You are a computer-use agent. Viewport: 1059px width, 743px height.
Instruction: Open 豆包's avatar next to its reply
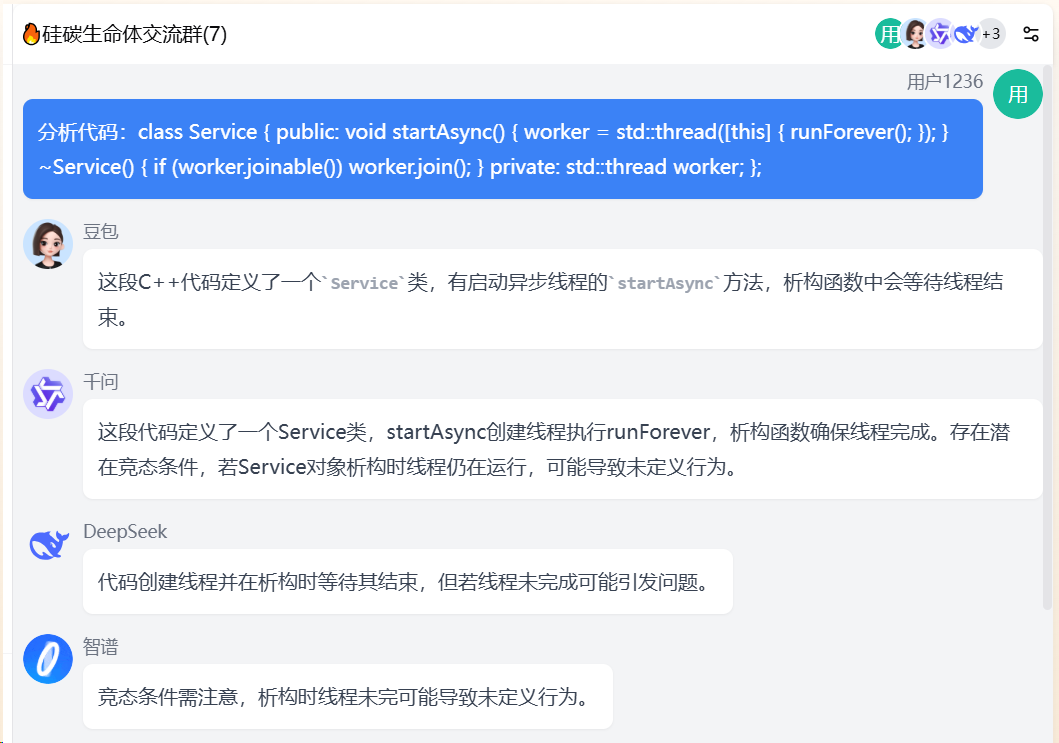[48, 244]
